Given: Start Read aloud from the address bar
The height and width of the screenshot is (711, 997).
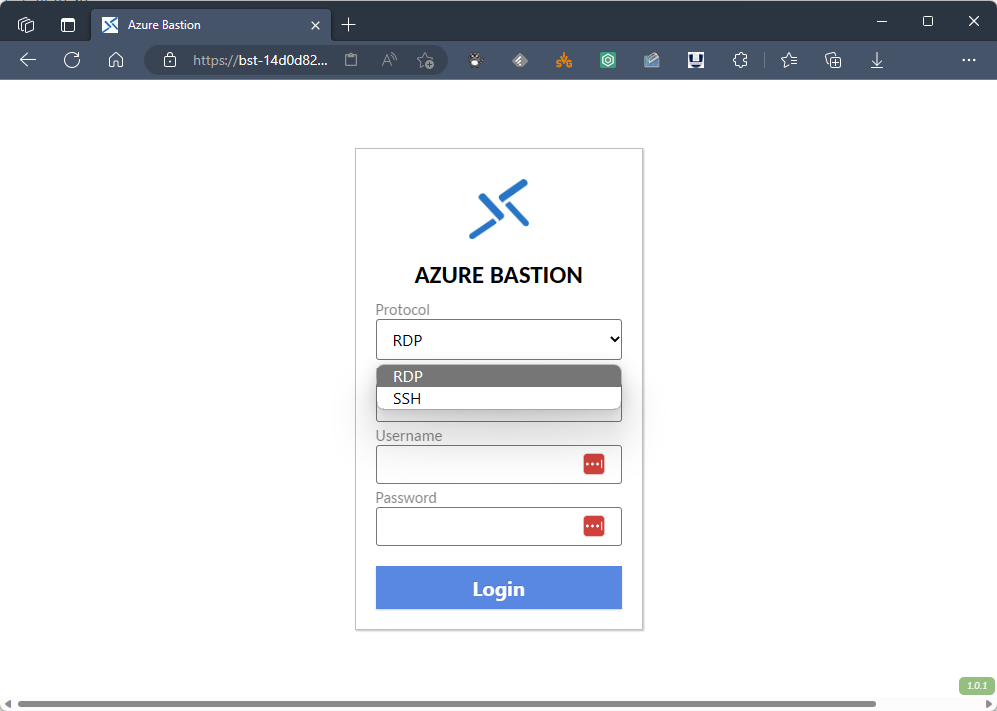Looking at the screenshot, I should pyautogui.click(x=389, y=60).
